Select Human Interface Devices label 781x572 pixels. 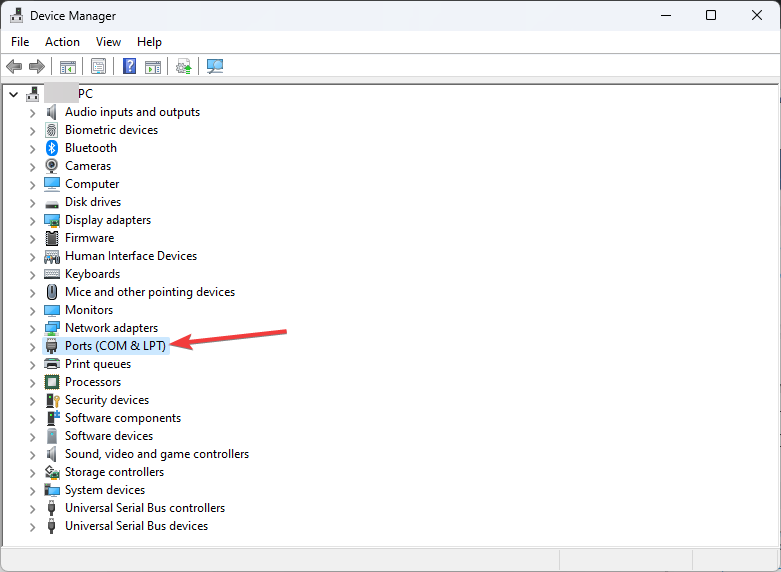pyautogui.click(x=131, y=256)
